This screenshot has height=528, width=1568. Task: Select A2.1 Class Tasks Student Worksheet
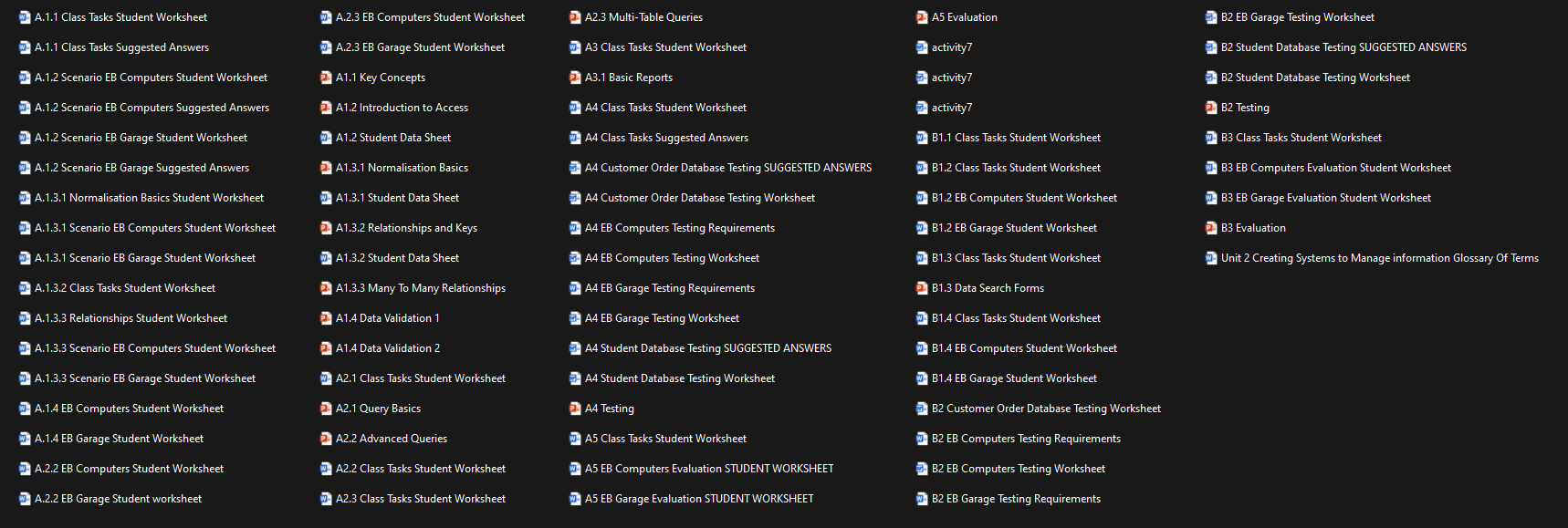(421, 378)
